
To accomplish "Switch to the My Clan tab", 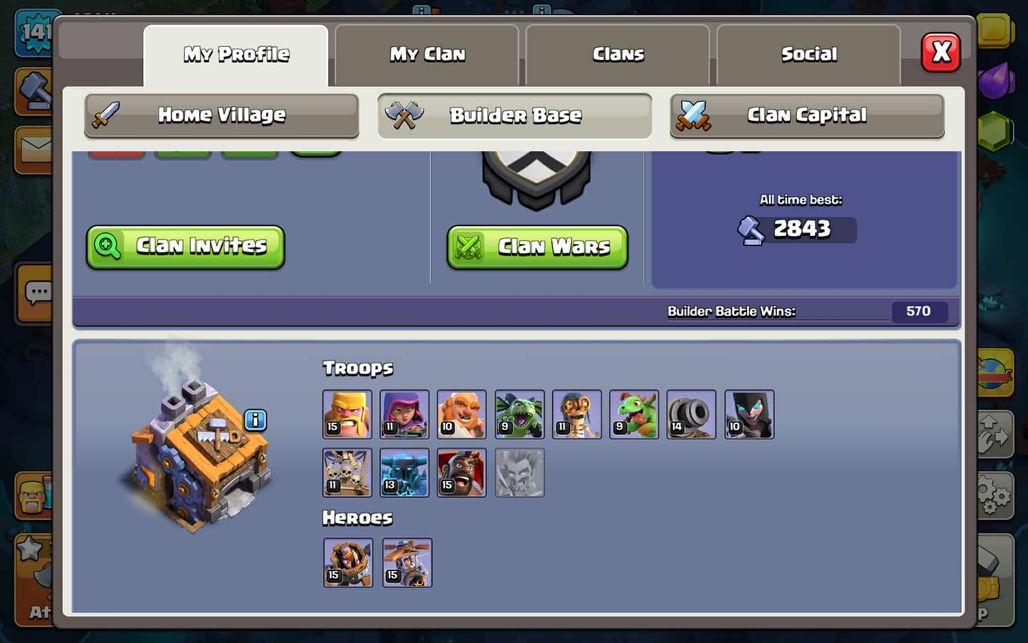I will click(427, 55).
